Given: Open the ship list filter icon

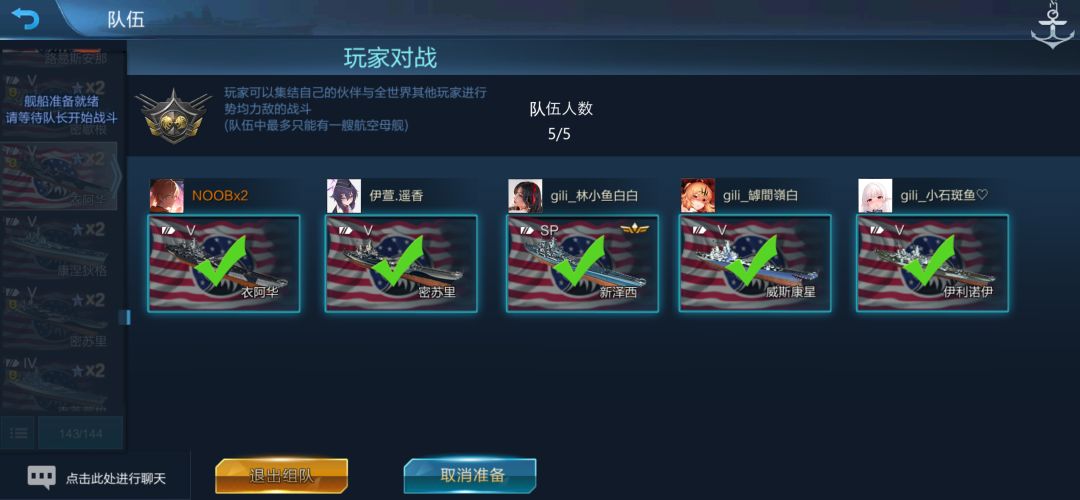Looking at the screenshot, I should click(x=19, y=433).
